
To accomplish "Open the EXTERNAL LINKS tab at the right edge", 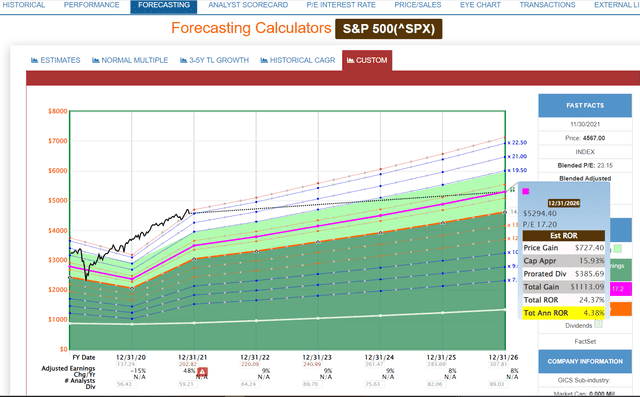I will pyautogui.click(x=616, y=5).
